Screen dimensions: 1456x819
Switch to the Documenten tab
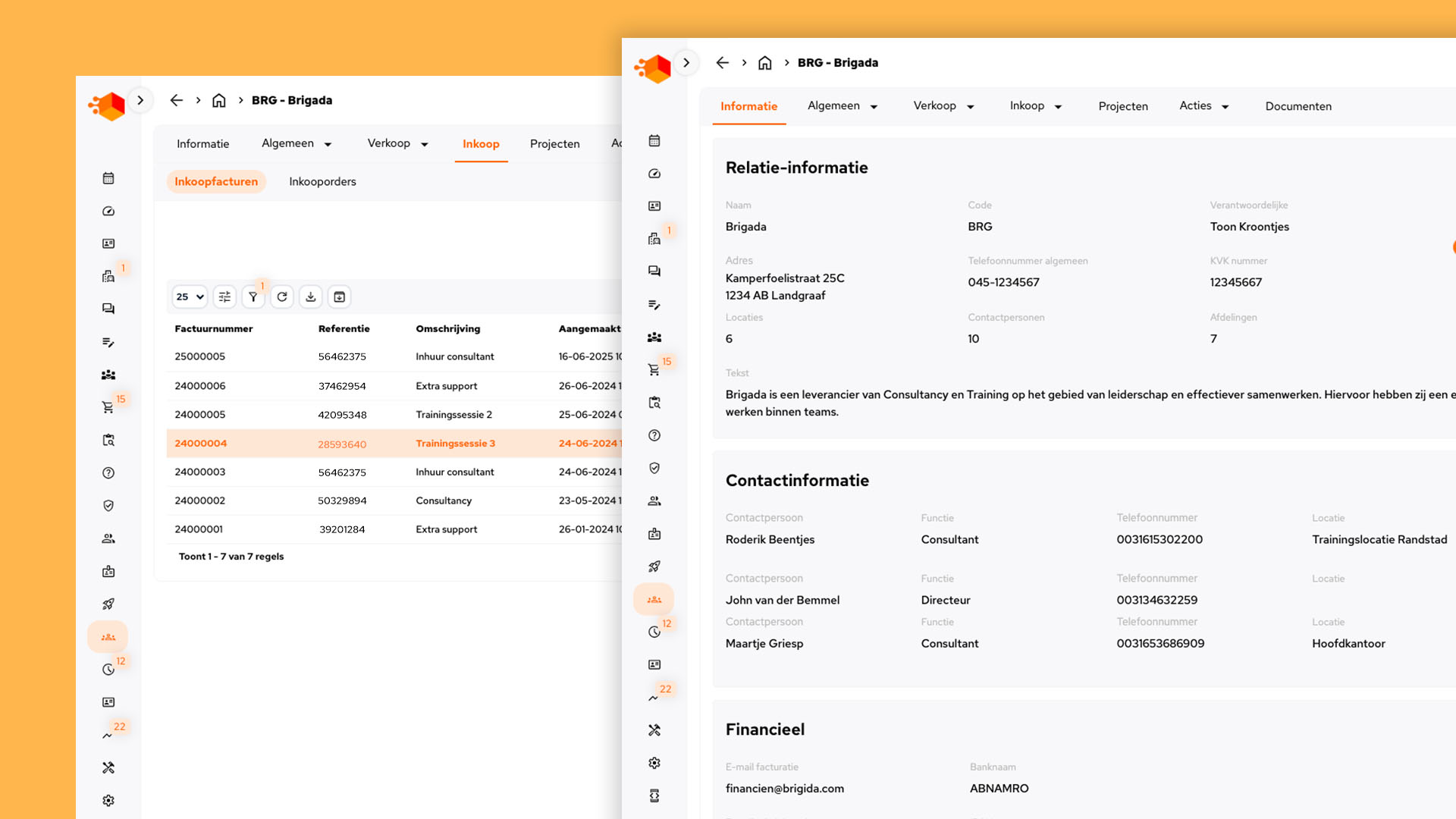[1298, 106]
